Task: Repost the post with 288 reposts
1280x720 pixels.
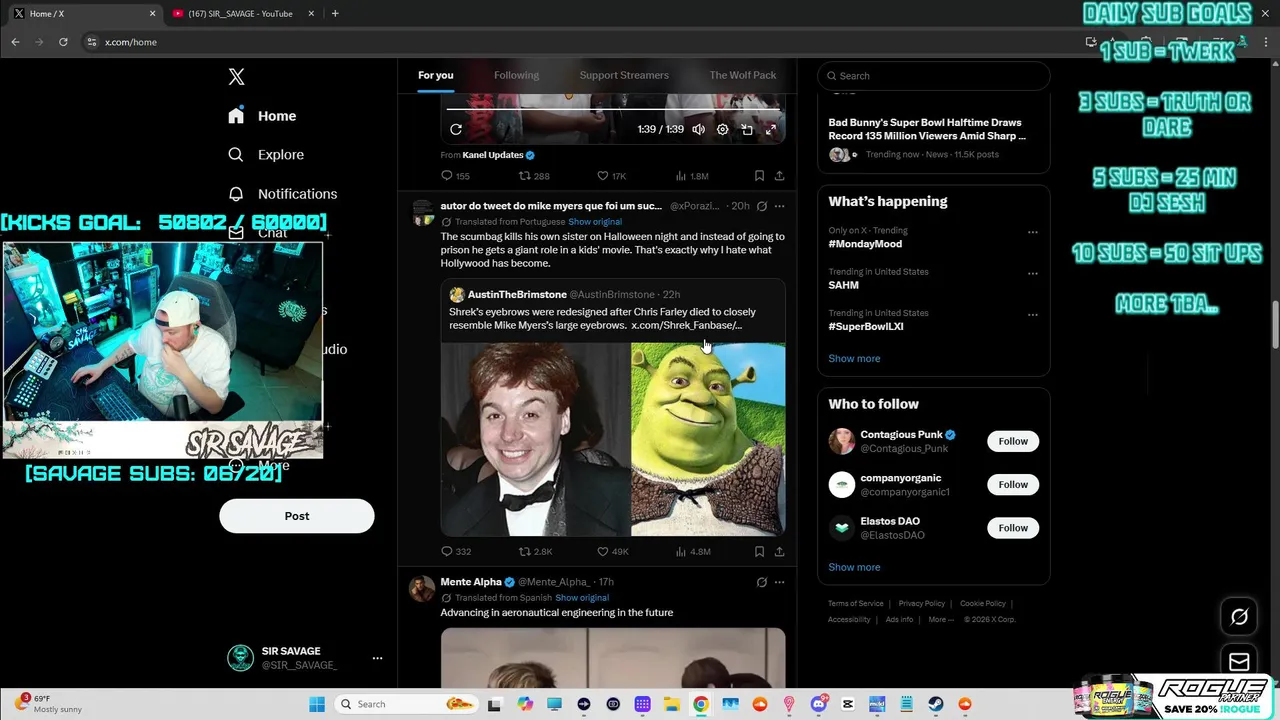Action: pyautogui.click(x=534, y=176)
